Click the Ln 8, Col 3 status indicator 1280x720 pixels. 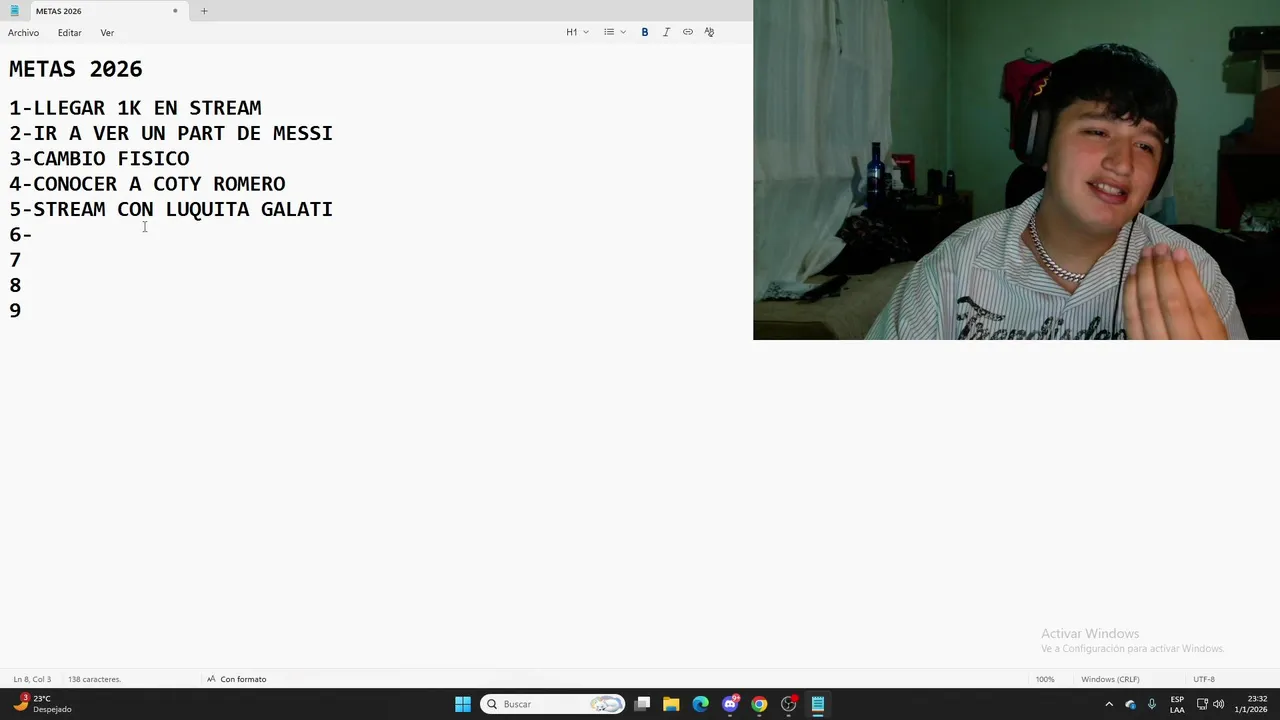(32, 679)
